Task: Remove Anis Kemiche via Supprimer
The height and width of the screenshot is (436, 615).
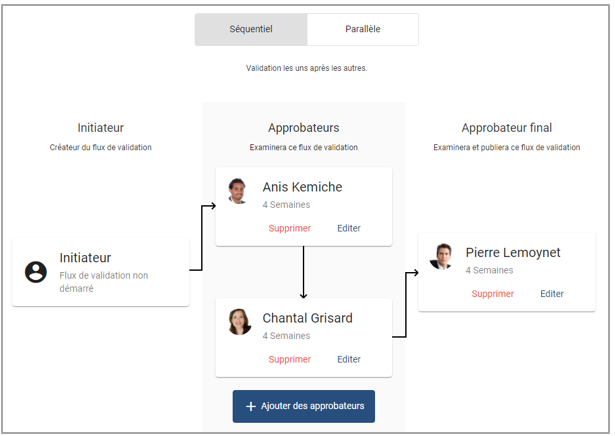Action: pos(289,228)
